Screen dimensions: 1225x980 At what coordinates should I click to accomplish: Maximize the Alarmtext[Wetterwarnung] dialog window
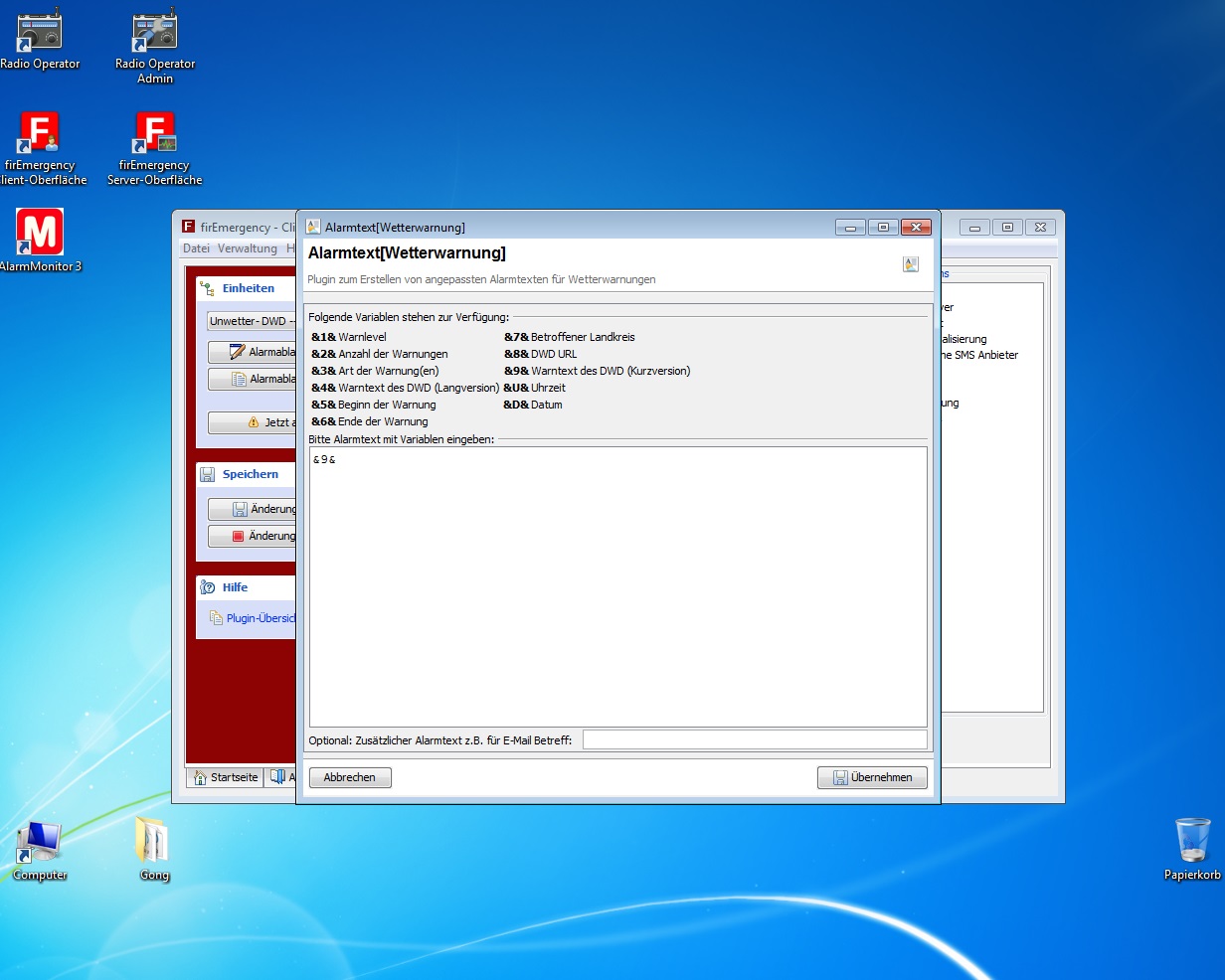(882, 227)
